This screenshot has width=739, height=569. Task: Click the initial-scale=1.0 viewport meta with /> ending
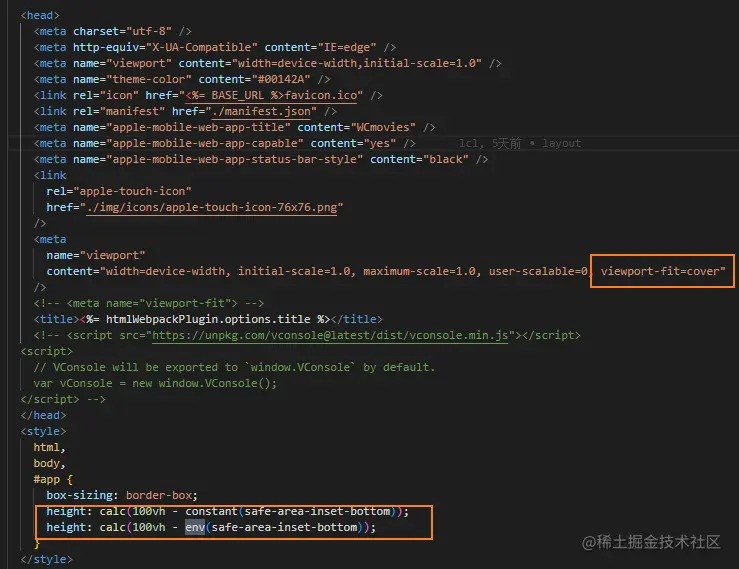[x=267, y=63]
